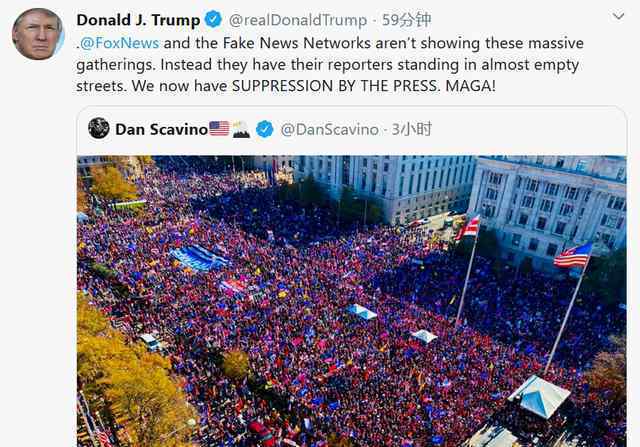Viewport: 640px width, 447px height.
Task: Click Dan Scavino's small profile avatar
Action: tap(99, 128)
